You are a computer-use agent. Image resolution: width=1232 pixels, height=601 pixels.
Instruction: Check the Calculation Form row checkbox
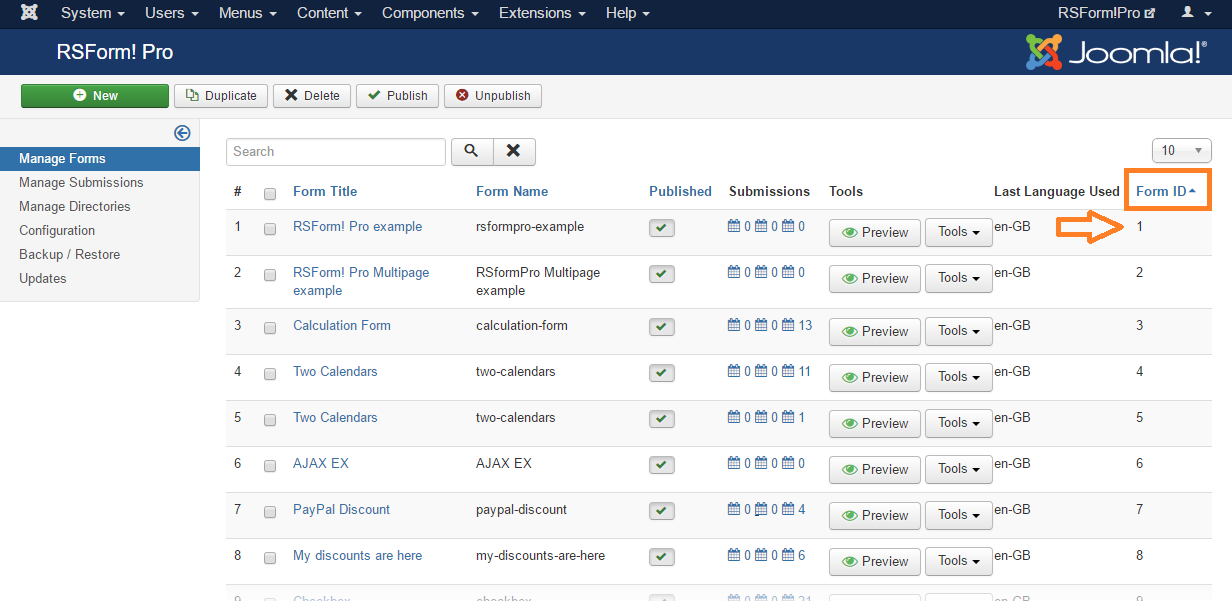pyautogui.click(x=270, y=328)
